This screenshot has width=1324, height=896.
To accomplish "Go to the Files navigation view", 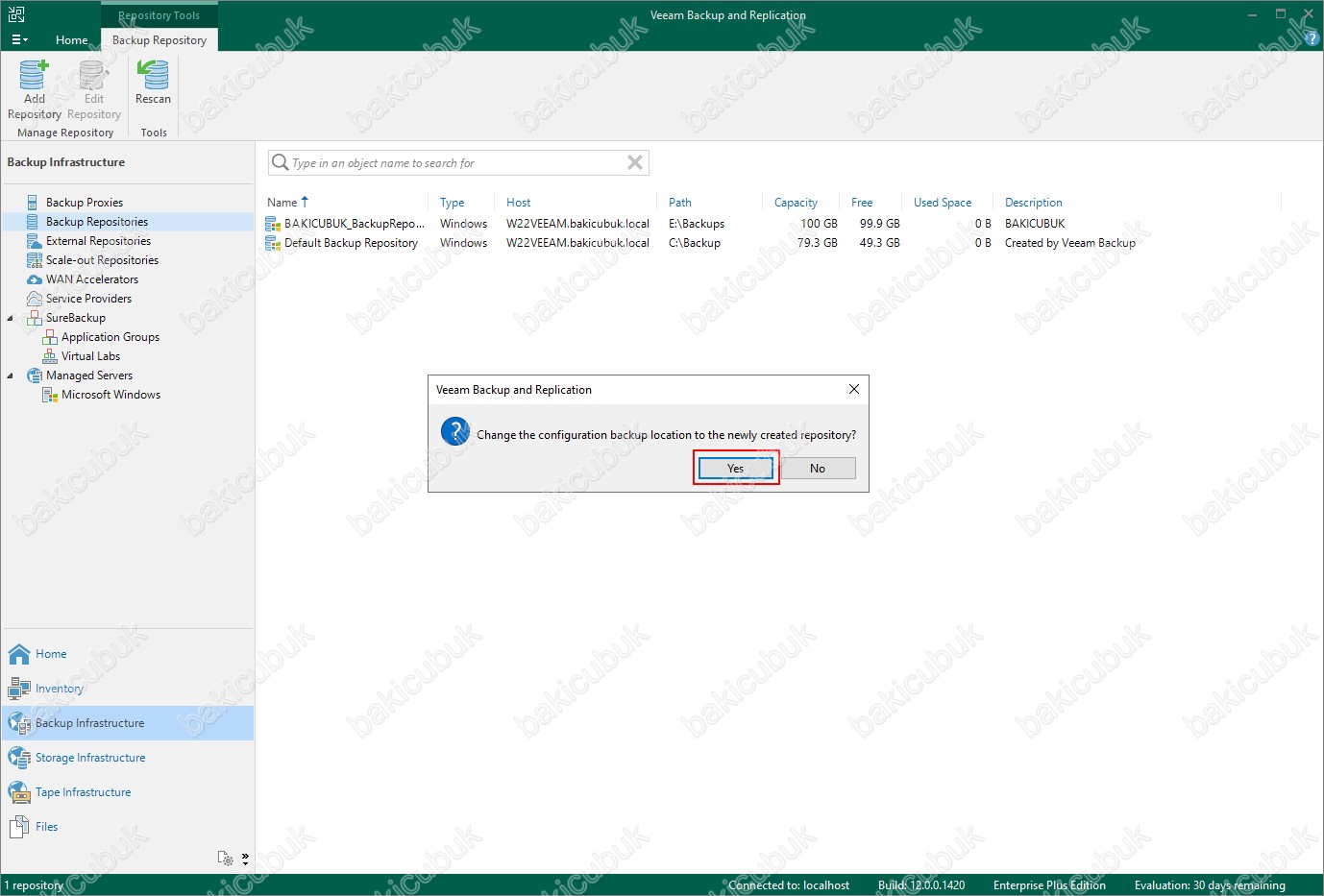I will point(46,827).
